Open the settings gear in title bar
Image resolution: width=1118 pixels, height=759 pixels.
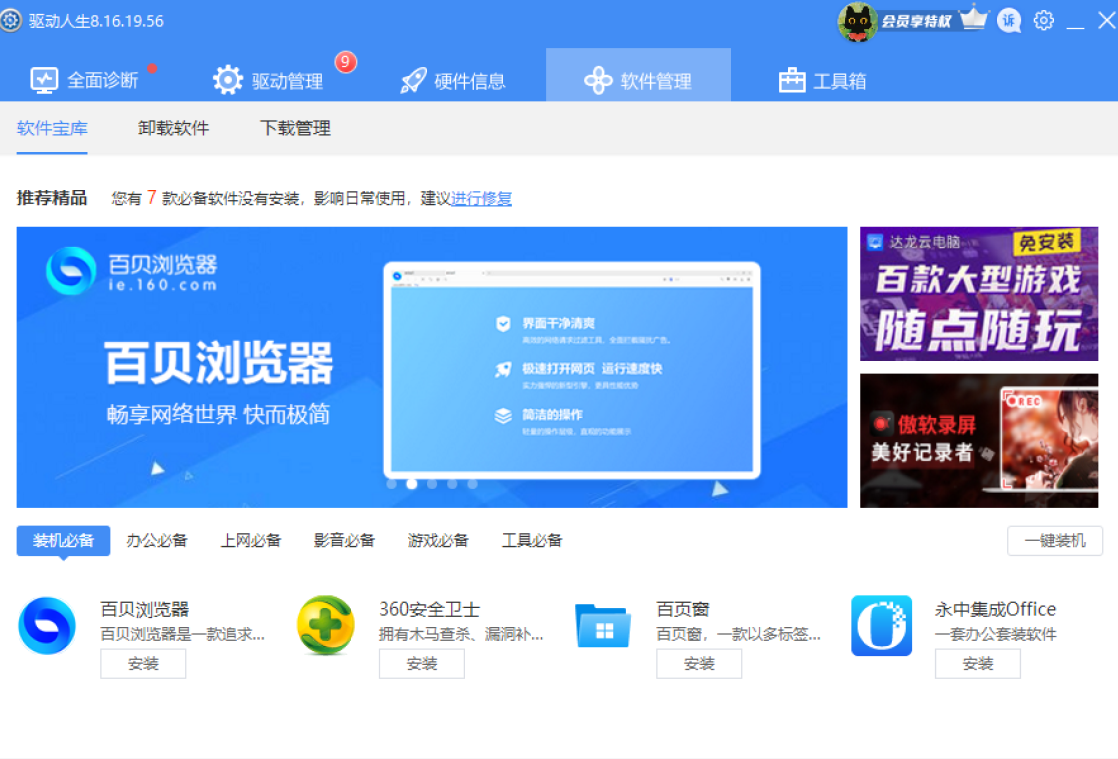pos(1043,21)
